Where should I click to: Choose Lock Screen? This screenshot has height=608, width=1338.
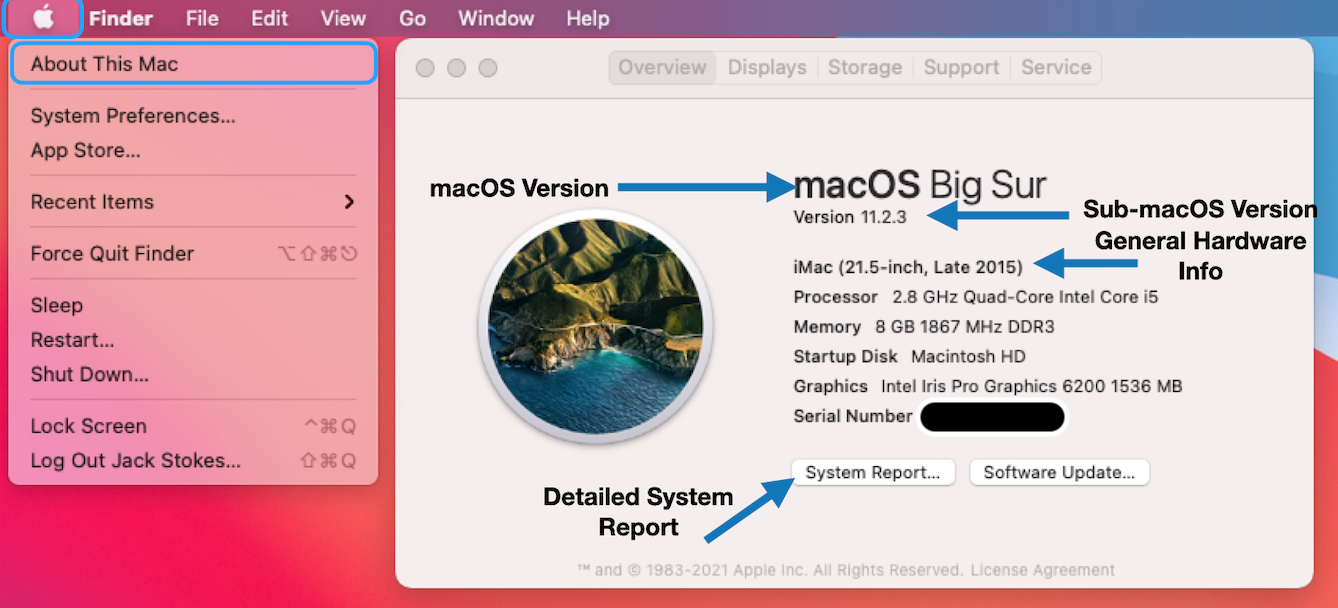pos(194,426)
